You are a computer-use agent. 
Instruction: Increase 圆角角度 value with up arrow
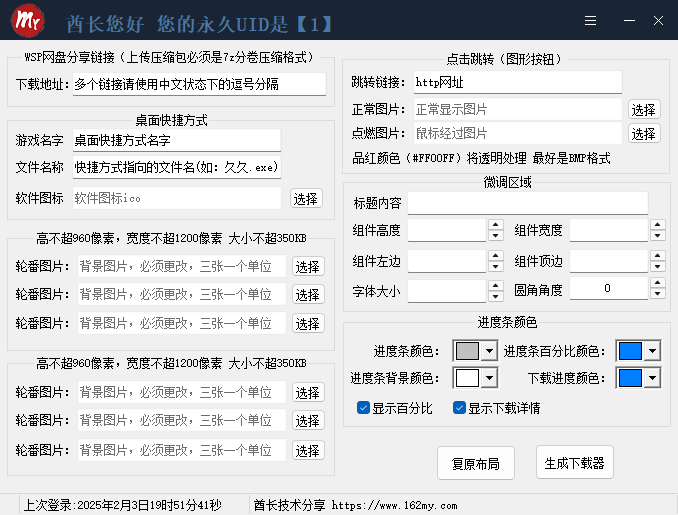[657, 283]
